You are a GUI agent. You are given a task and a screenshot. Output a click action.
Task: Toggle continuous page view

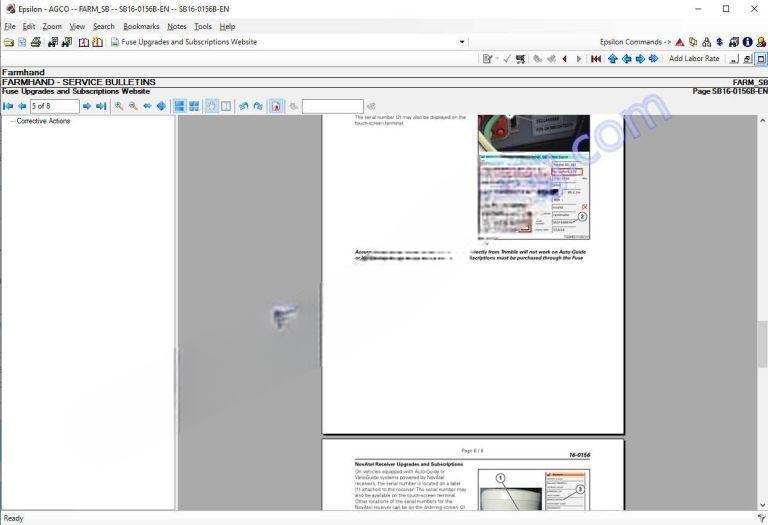180,106
